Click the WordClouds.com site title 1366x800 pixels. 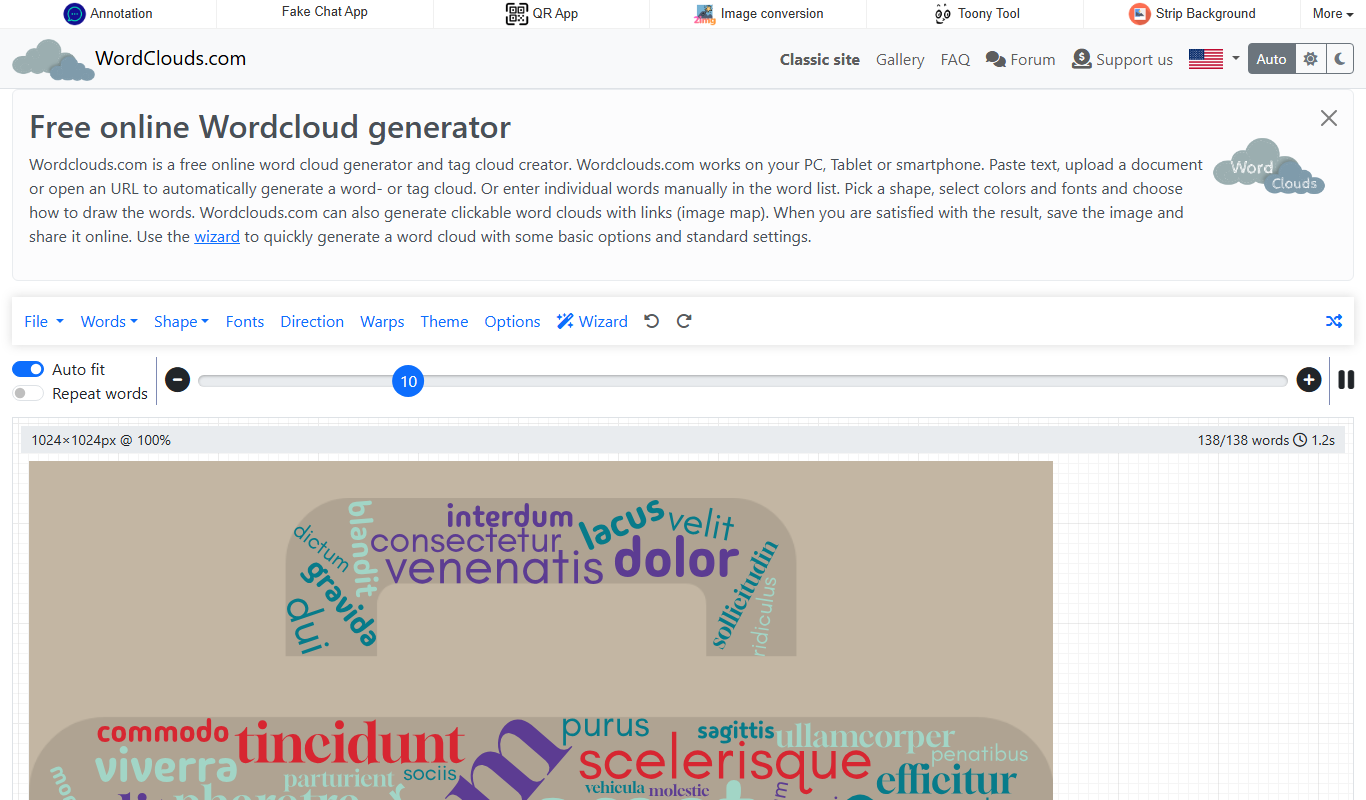(171, 58)
